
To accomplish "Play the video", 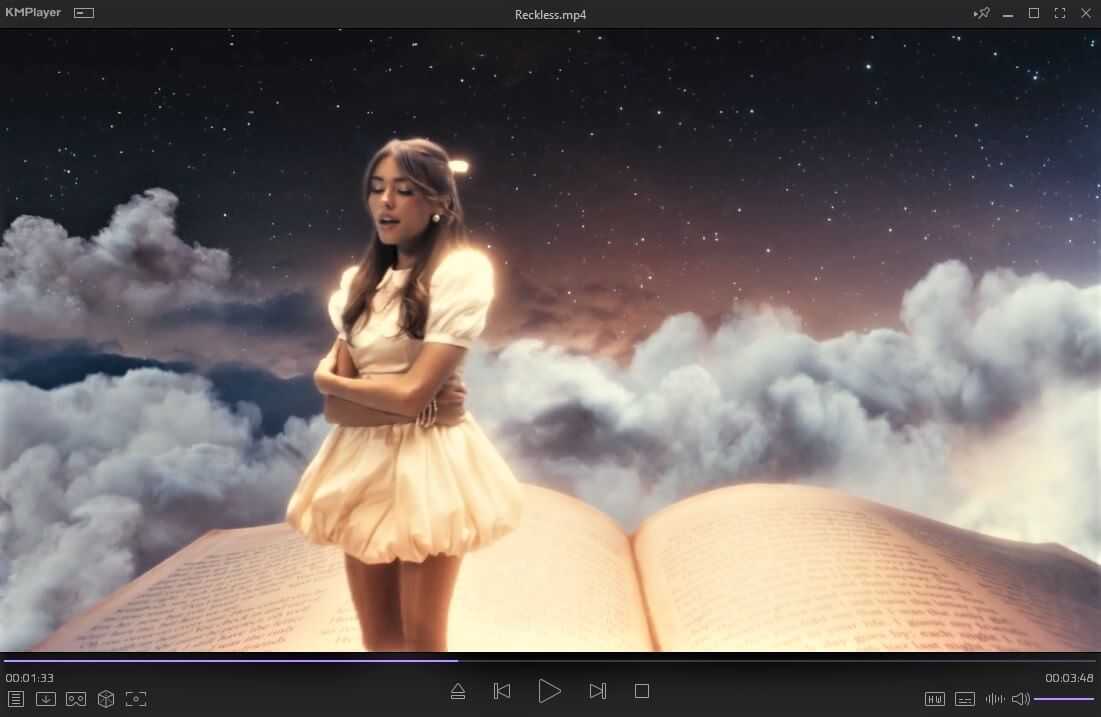I will [549, 691].
